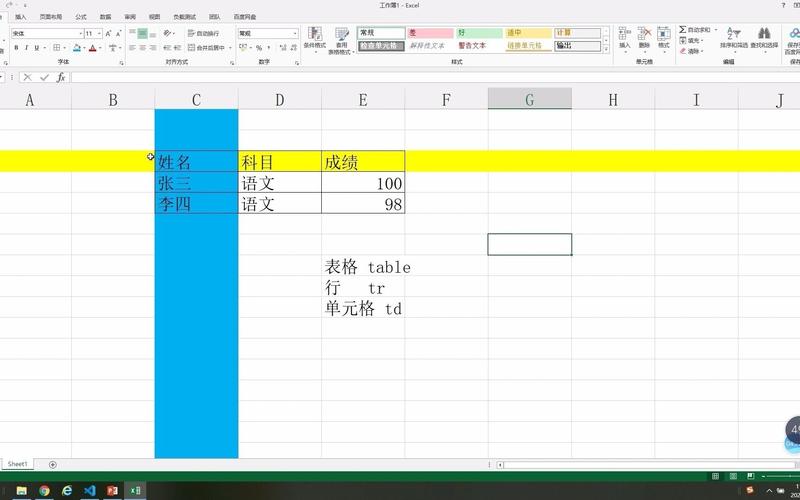Open 套用表格格式 format as table

click(x=341, y=40)
